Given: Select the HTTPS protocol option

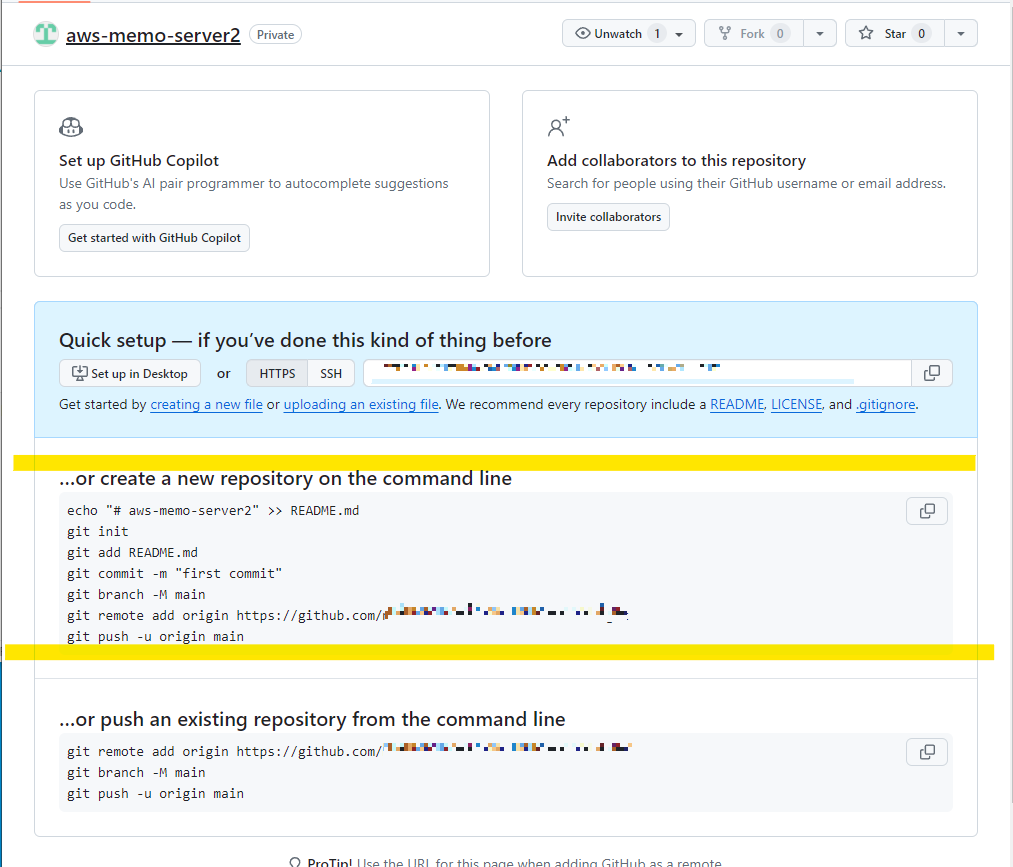Looking at the screenshot, I should (x=277, y=373).
